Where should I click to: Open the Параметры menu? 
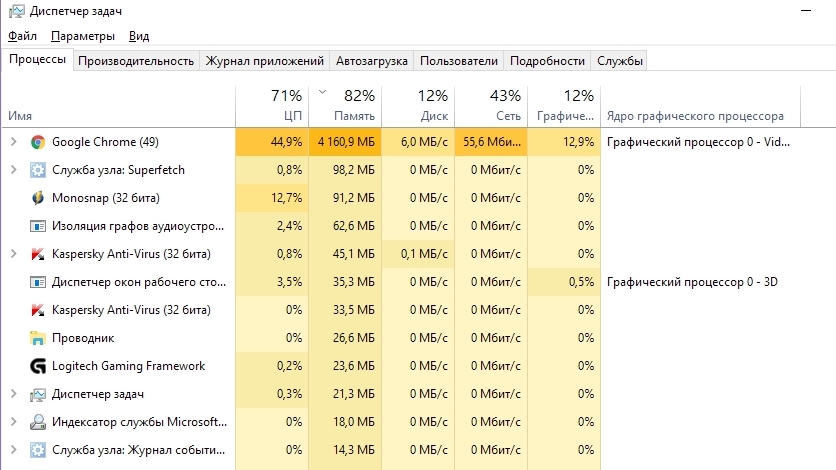pyautogui.click(x=83, y=36)
